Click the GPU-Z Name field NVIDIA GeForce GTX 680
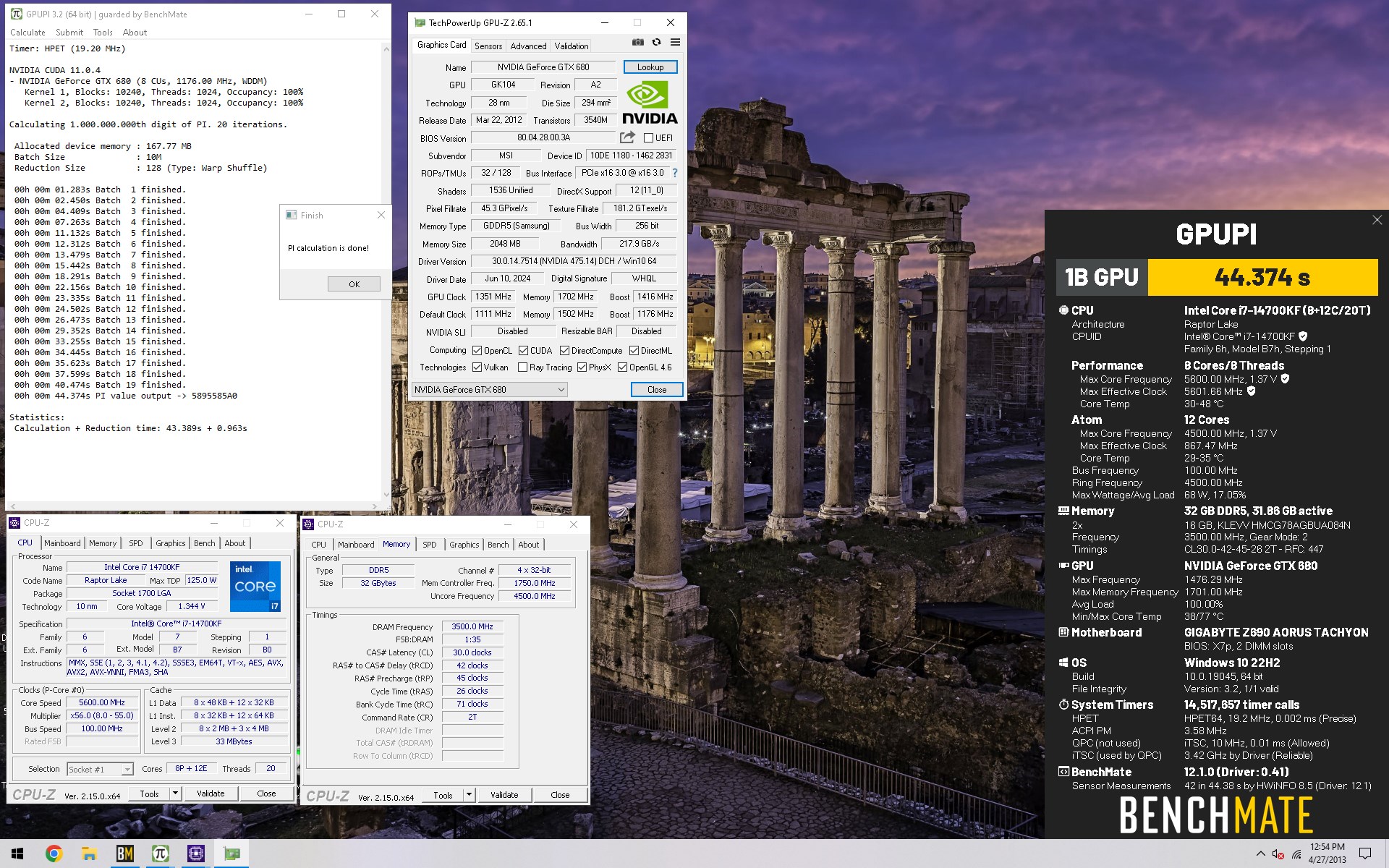 [543, 67]
